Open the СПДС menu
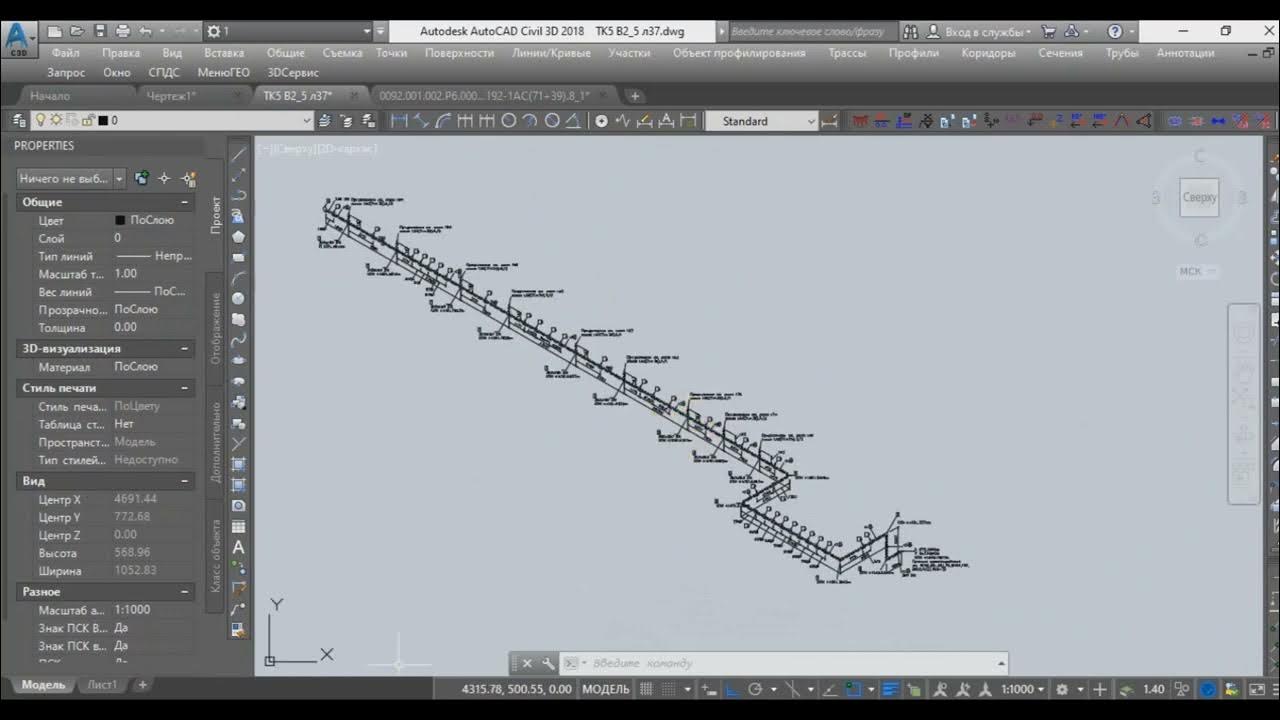The height and width of the screenshot is (720, 1280). click(164, 73)
